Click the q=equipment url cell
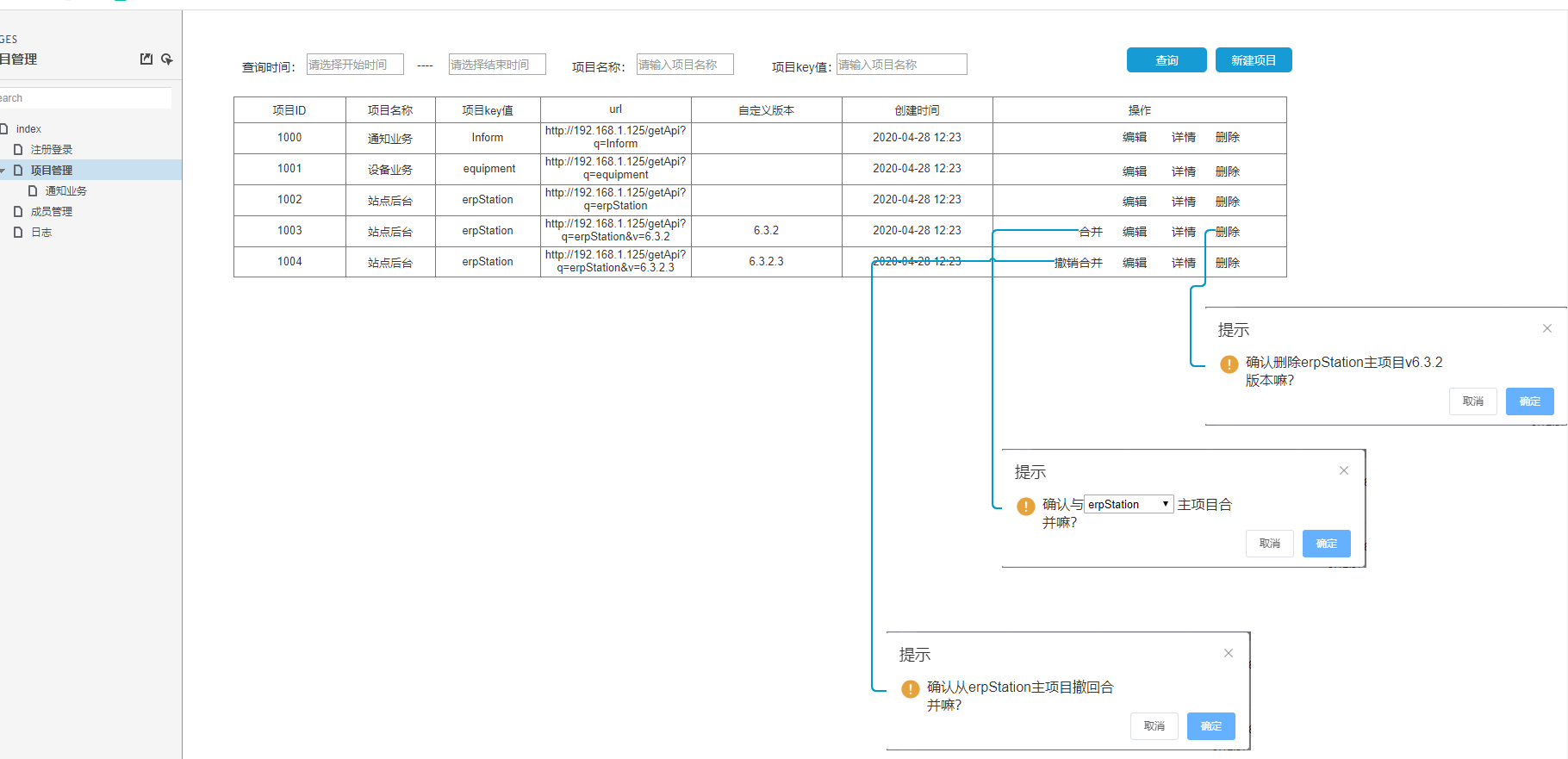1568x759 pixels. tap(615, 169)
